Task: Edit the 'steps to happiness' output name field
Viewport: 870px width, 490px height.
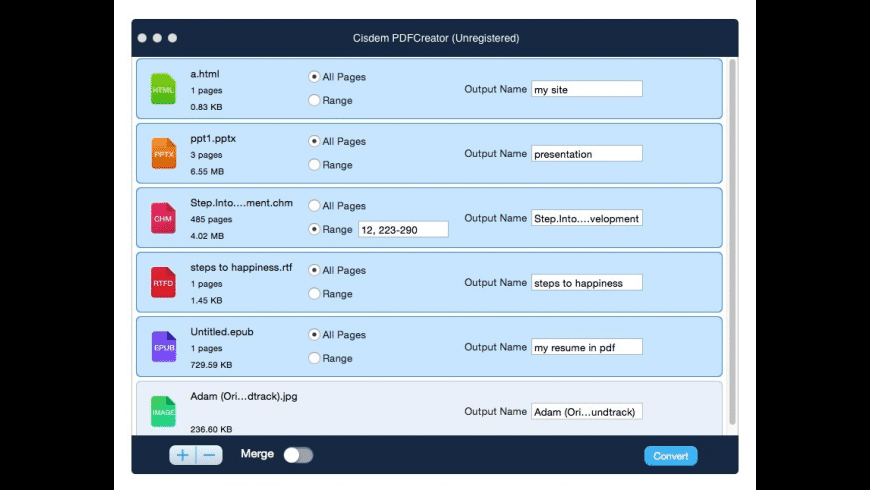Action: [x=586, y=282]
